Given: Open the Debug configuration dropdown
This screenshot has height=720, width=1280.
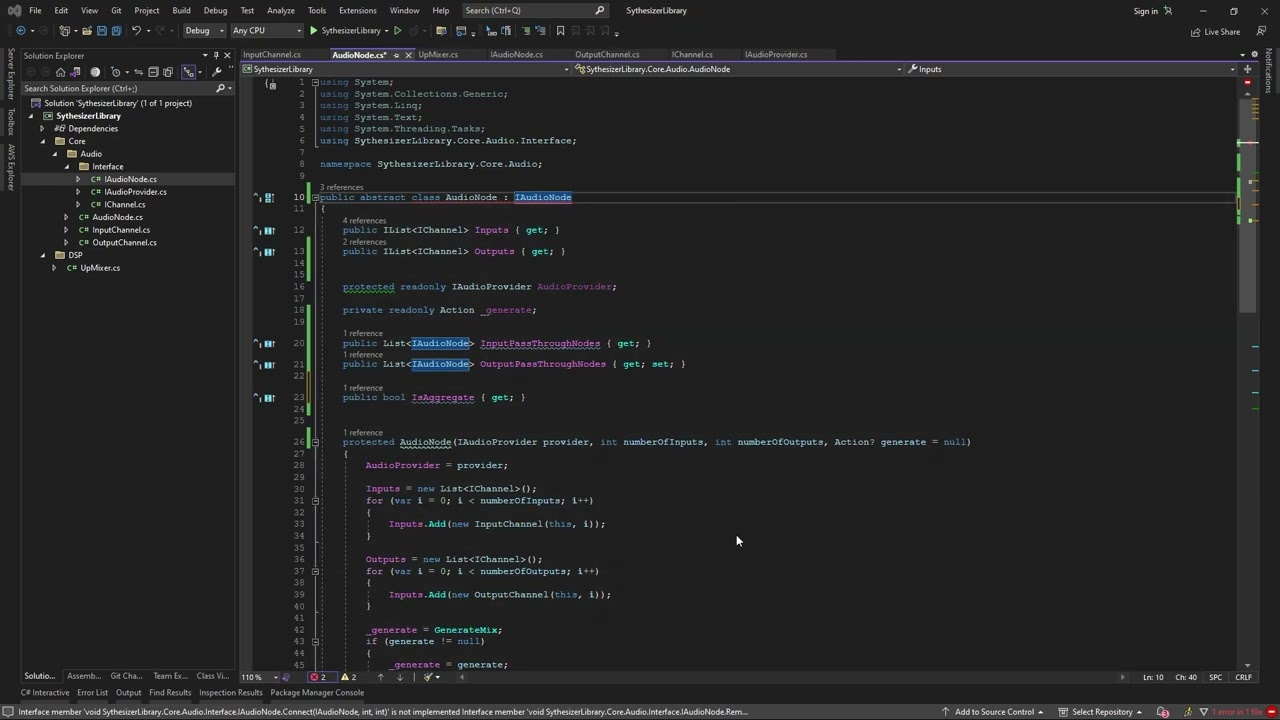Looking at the screenshot, I should [203, 31].
